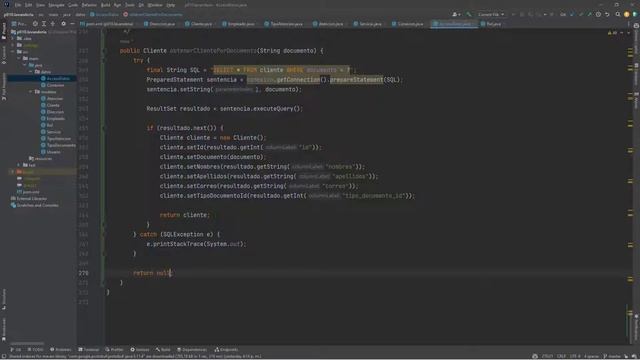The width and height of the screenshot is (640, 360).
Task: Click the Git update project icon
Action: point(572,14)
